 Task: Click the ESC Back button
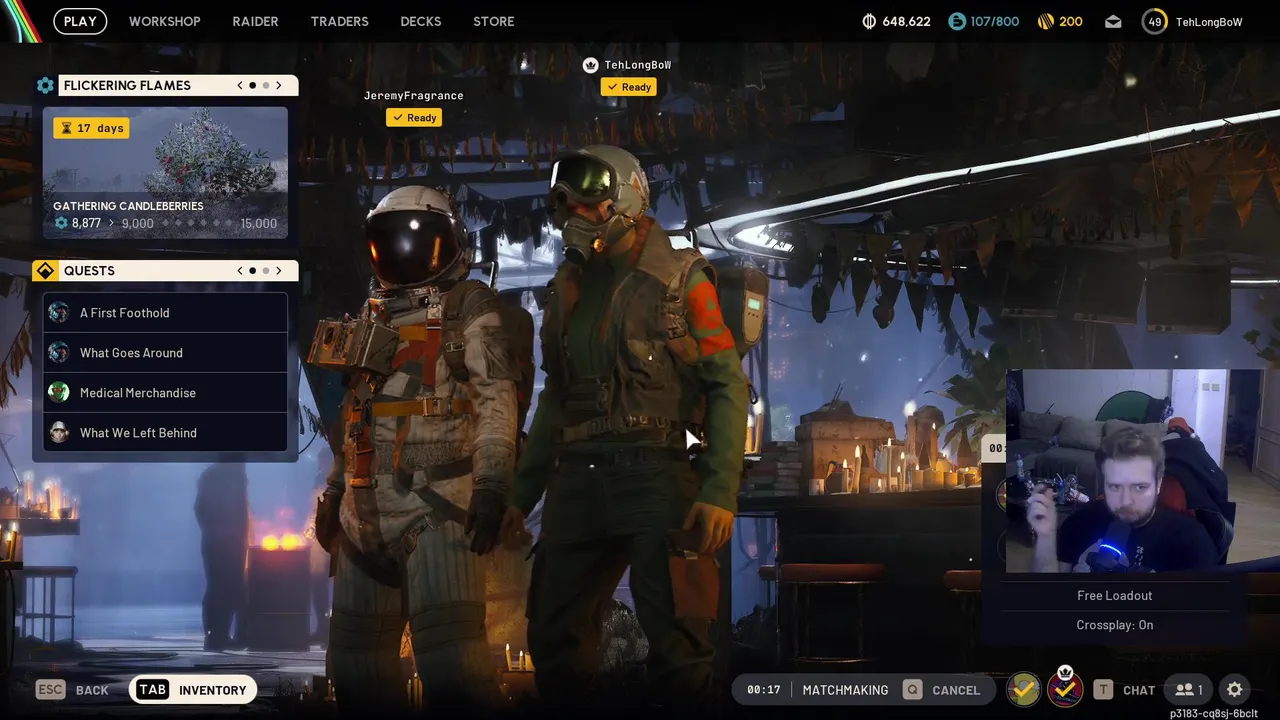(x=72, y=690)
